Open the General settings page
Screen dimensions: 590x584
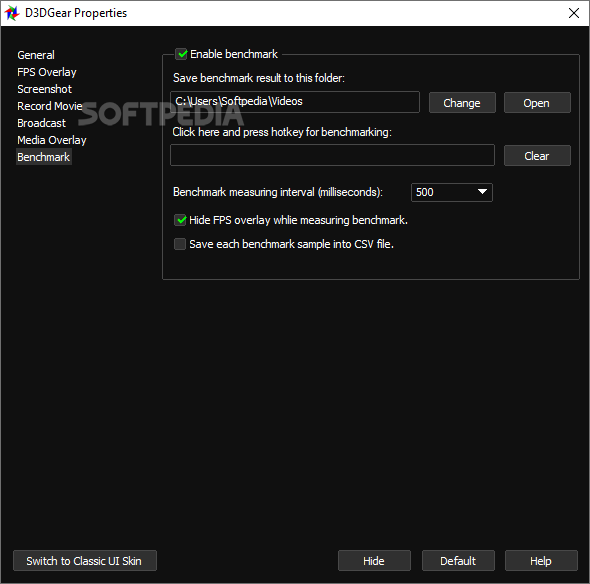click(36, 55)
